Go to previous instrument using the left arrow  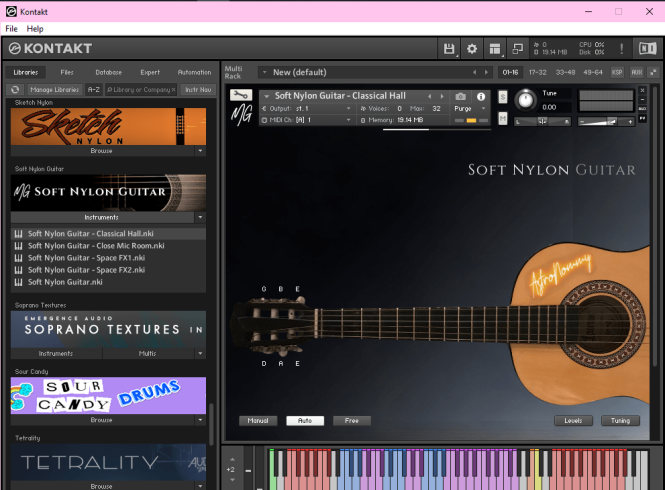(x=430, y=97)
